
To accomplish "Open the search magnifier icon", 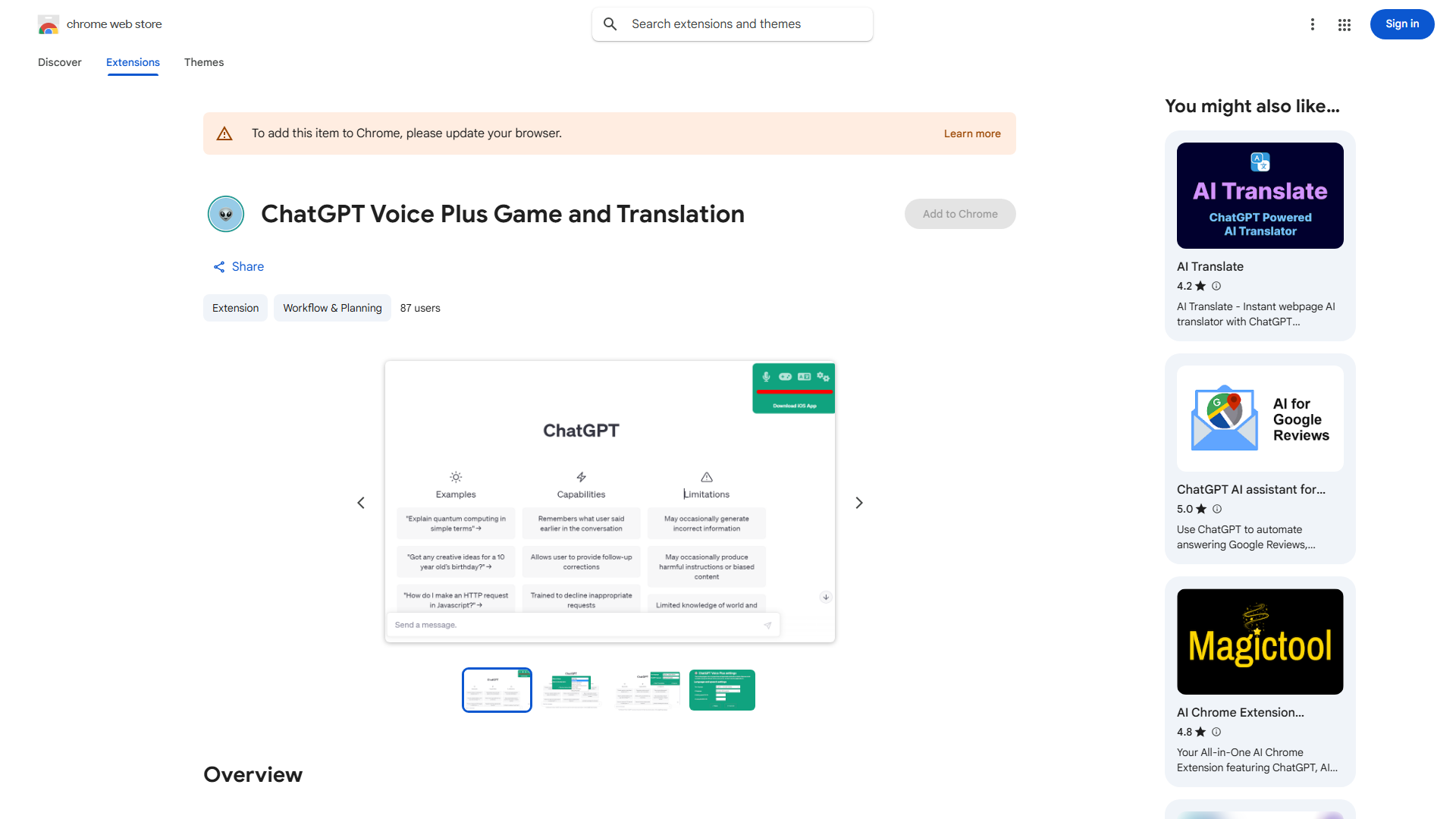I will tap(610, 24).
